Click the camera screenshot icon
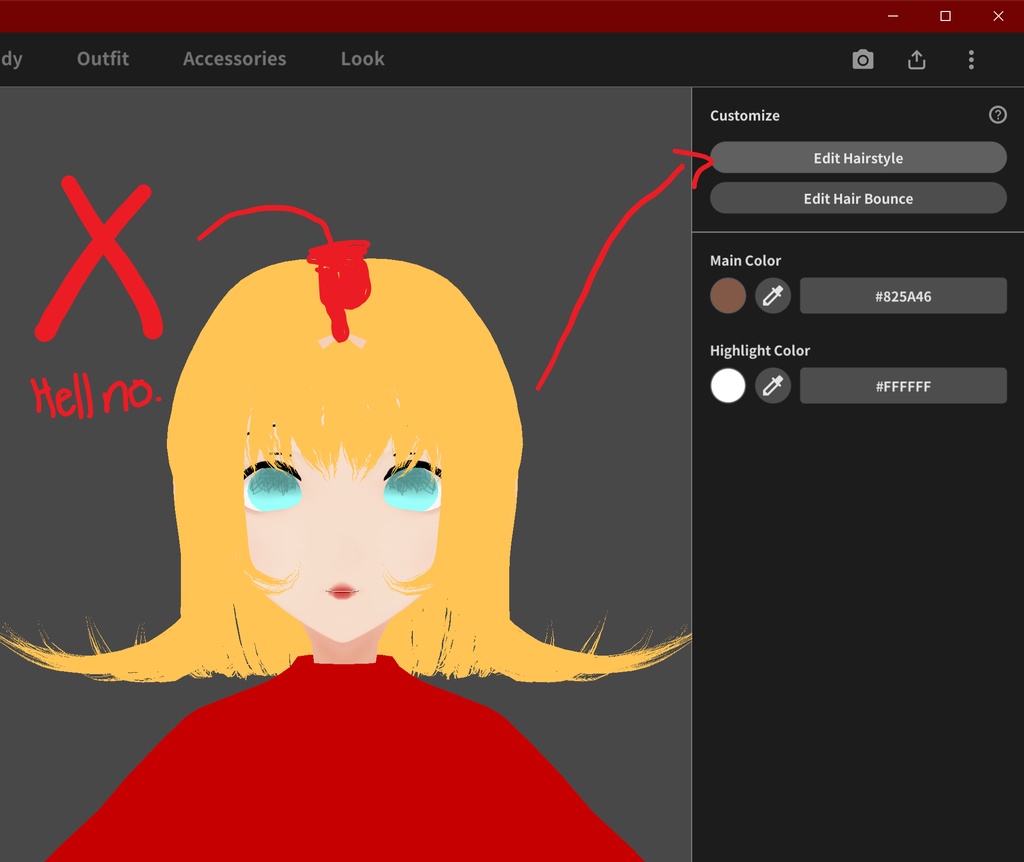This screenshot has width=1024, height=862. [x=863, y=59]
